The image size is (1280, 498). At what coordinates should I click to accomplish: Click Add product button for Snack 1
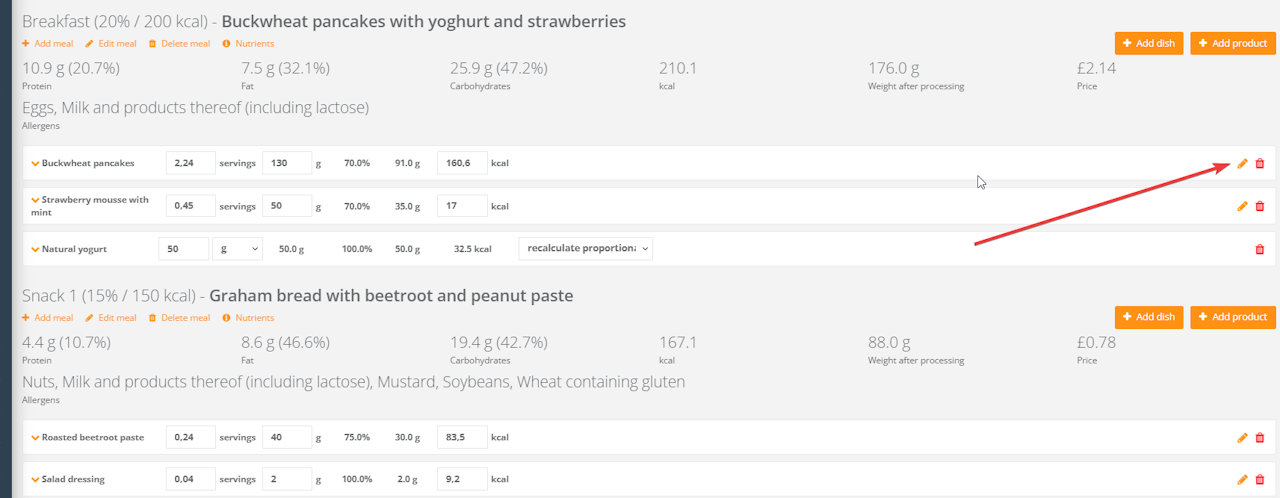point(1232,317)
